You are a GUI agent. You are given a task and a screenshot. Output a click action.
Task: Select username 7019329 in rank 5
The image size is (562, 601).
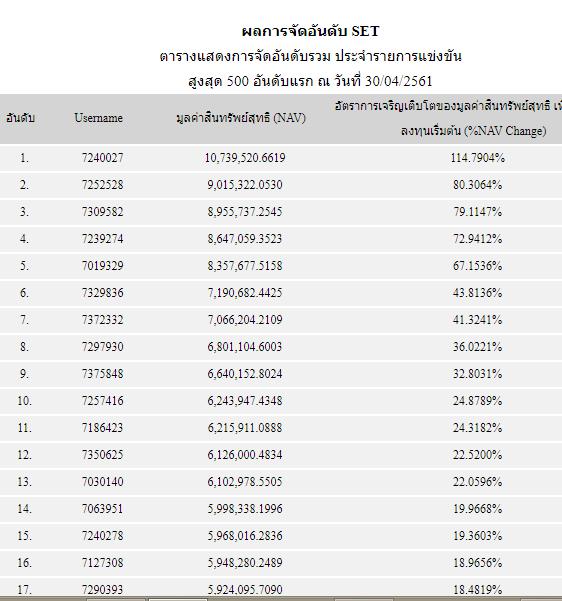pyautogui.click(x=102, y=266)
